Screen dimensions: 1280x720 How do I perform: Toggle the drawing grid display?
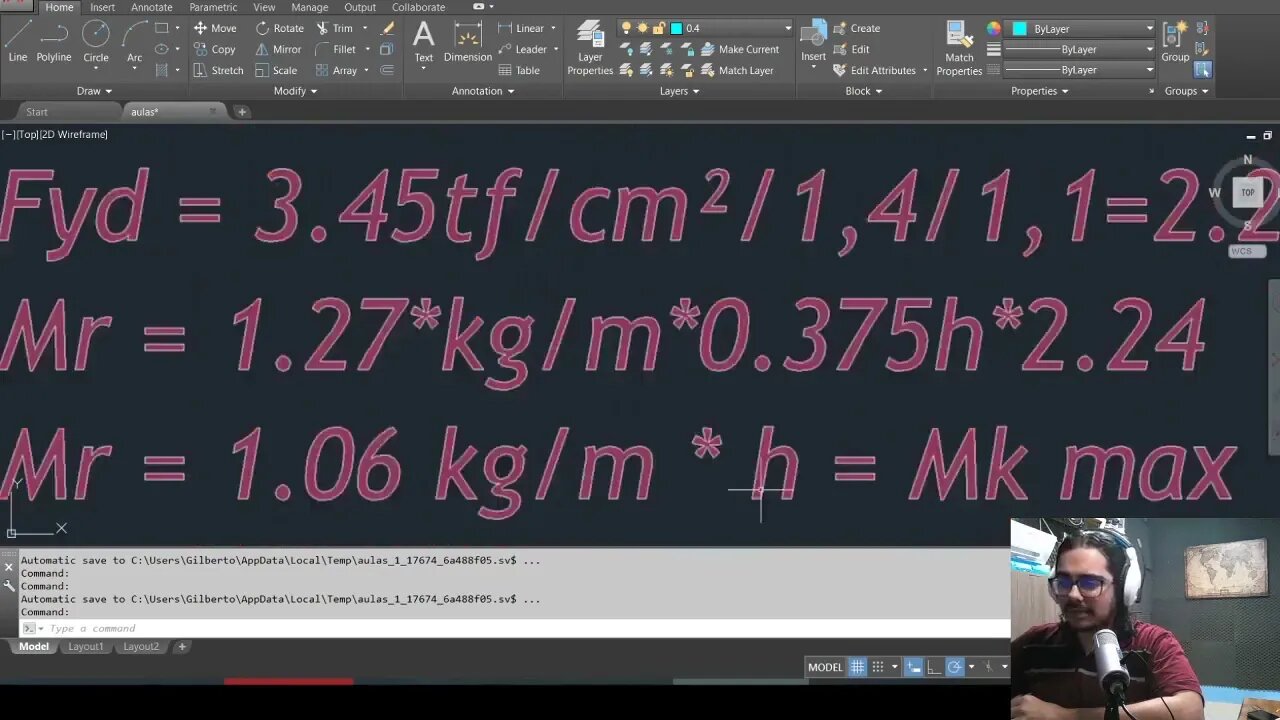point(857,667)
